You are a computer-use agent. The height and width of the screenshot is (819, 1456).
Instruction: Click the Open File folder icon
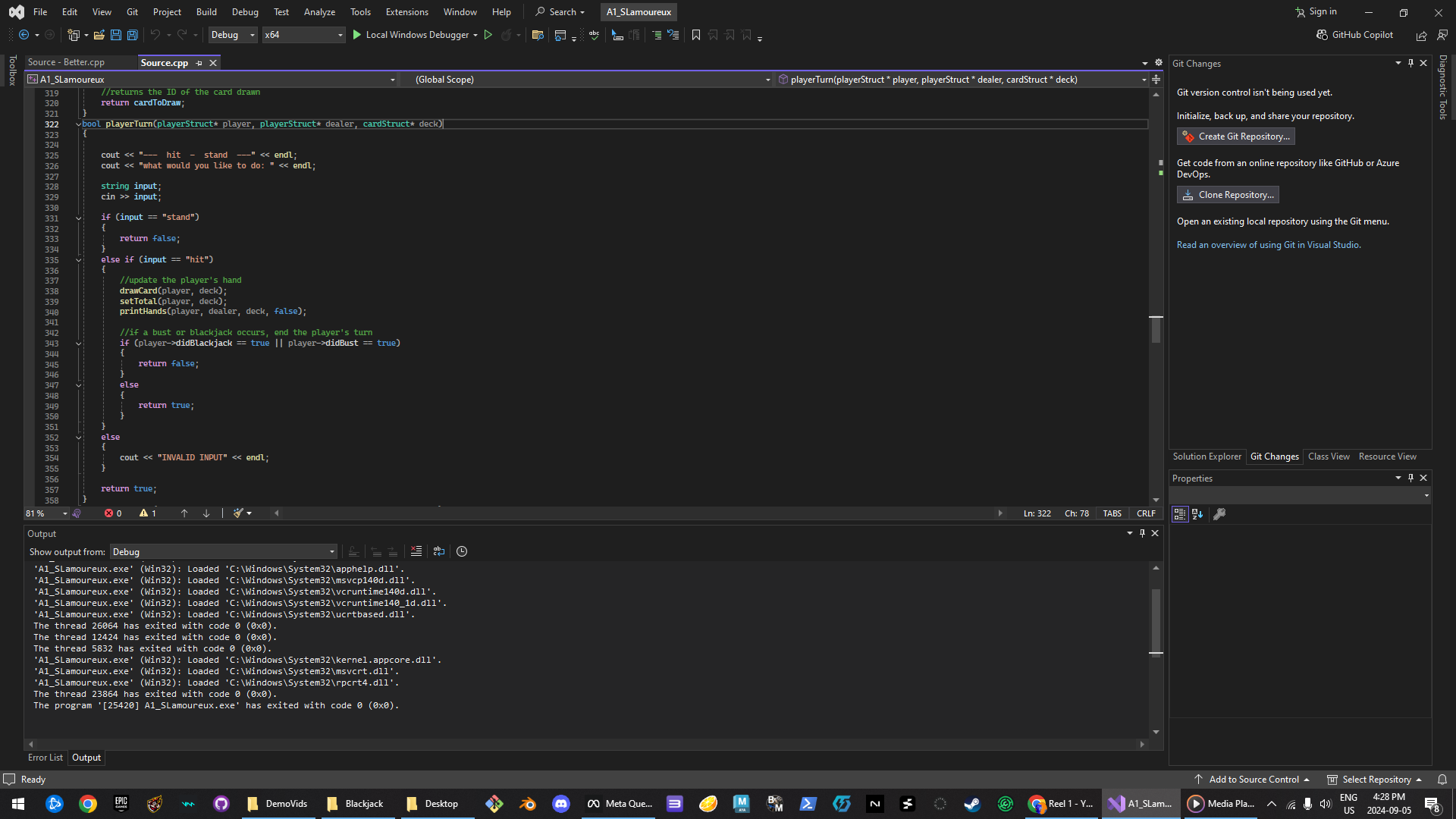(99, 35)
